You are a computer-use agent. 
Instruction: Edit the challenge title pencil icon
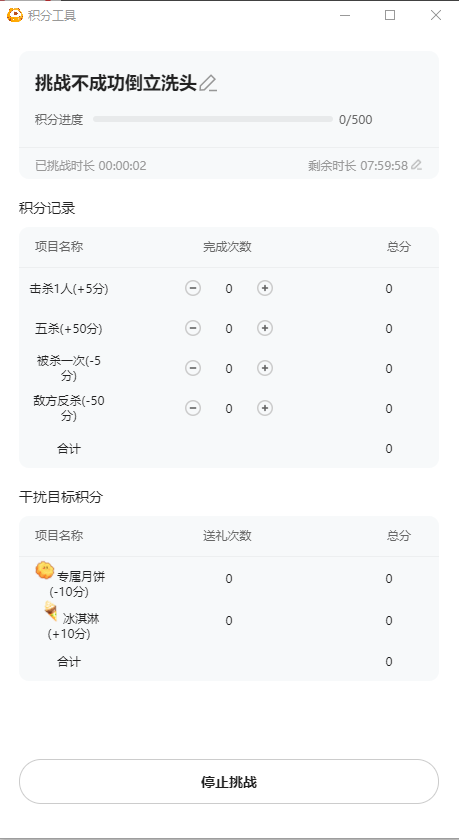(x=208, y=84)
